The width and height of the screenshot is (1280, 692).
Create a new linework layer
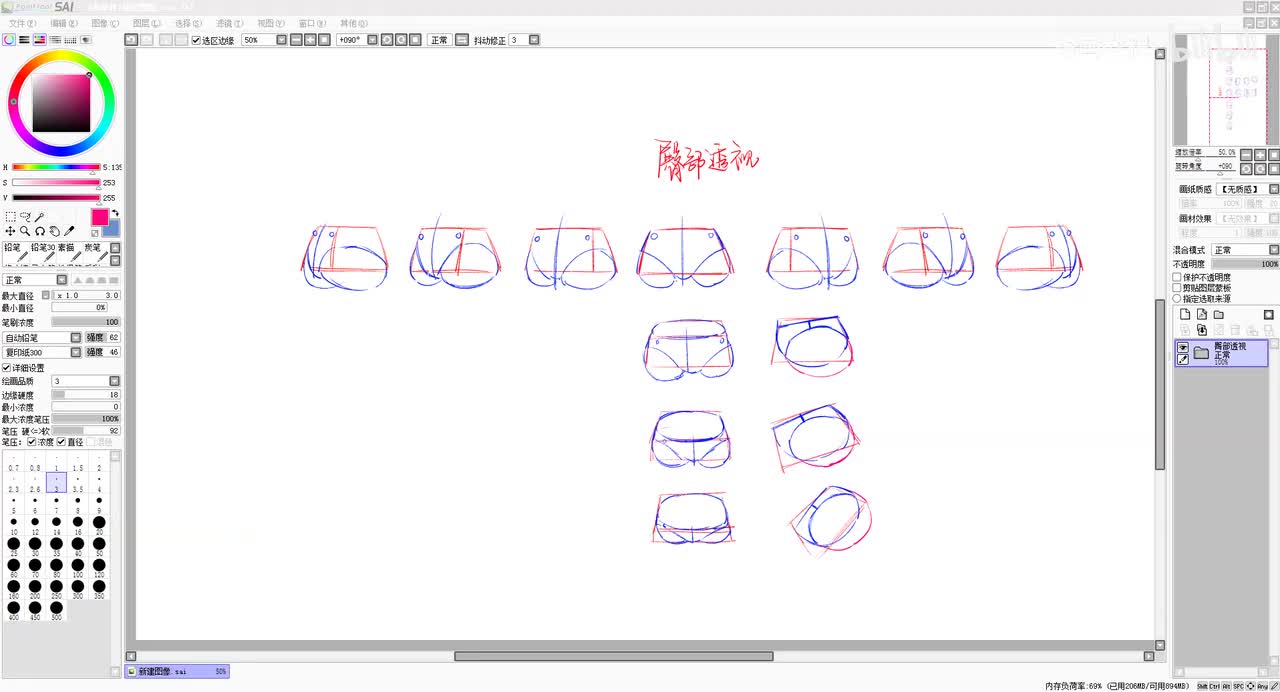(1202, 315)
